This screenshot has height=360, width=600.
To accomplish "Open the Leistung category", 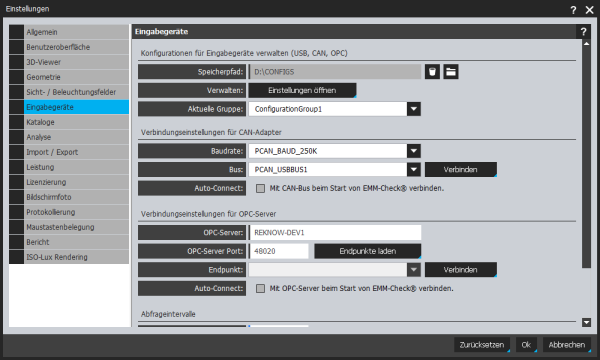I will [69, 167].
